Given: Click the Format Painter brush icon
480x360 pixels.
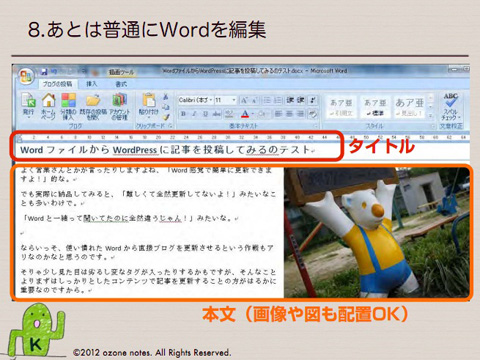Looking at the screenshot, I should tap(166, 117).
